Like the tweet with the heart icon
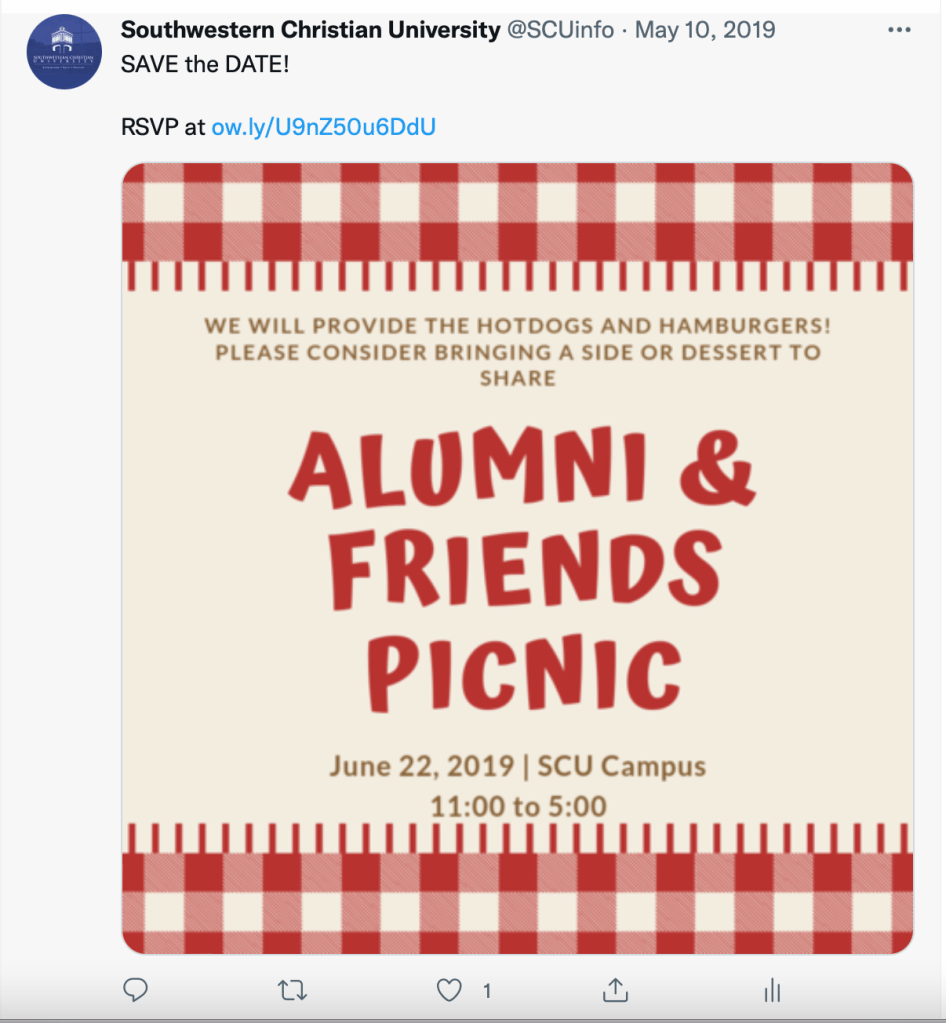This screenshot has width=946, height=1023. coord(450,990)
